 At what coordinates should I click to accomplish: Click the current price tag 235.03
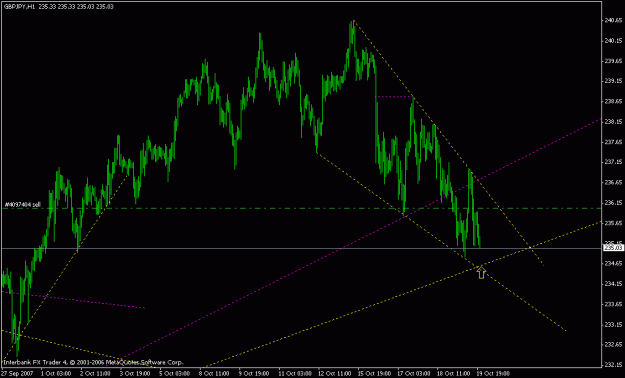(613, 248)
